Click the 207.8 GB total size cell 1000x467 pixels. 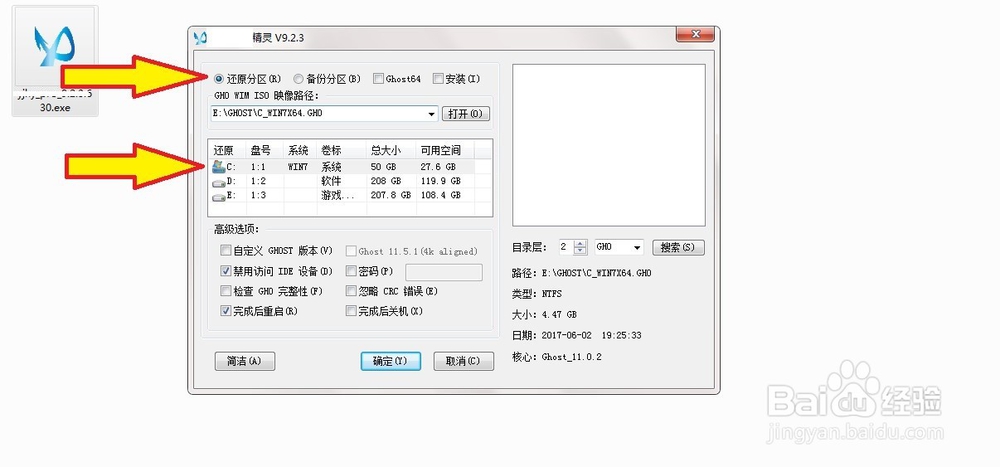click(391, 195)
